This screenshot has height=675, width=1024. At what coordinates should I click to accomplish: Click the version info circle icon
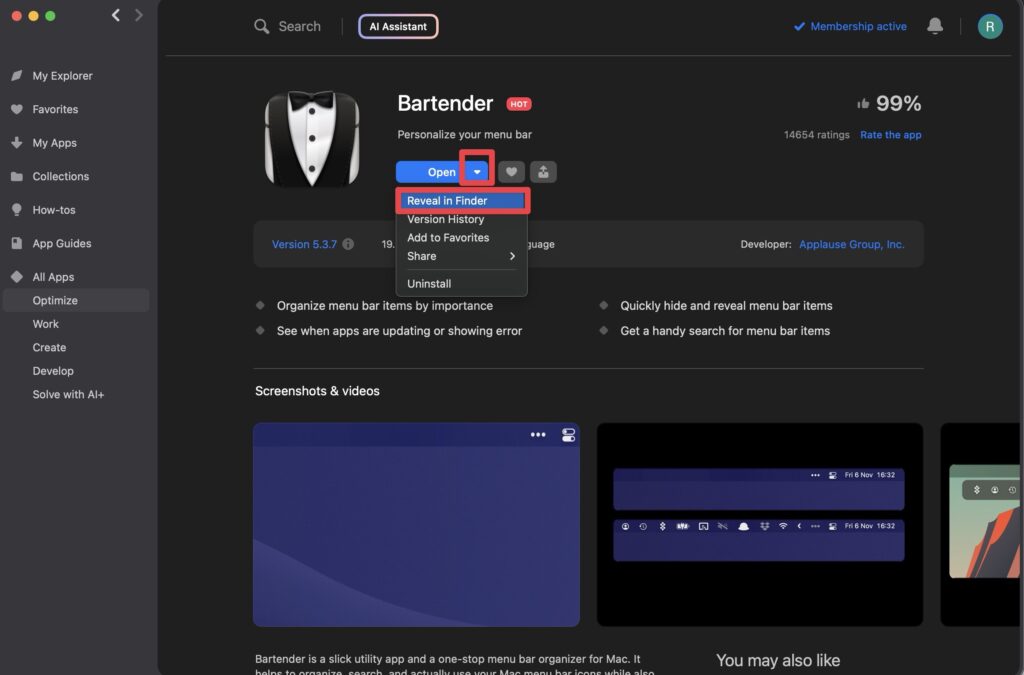348,244
